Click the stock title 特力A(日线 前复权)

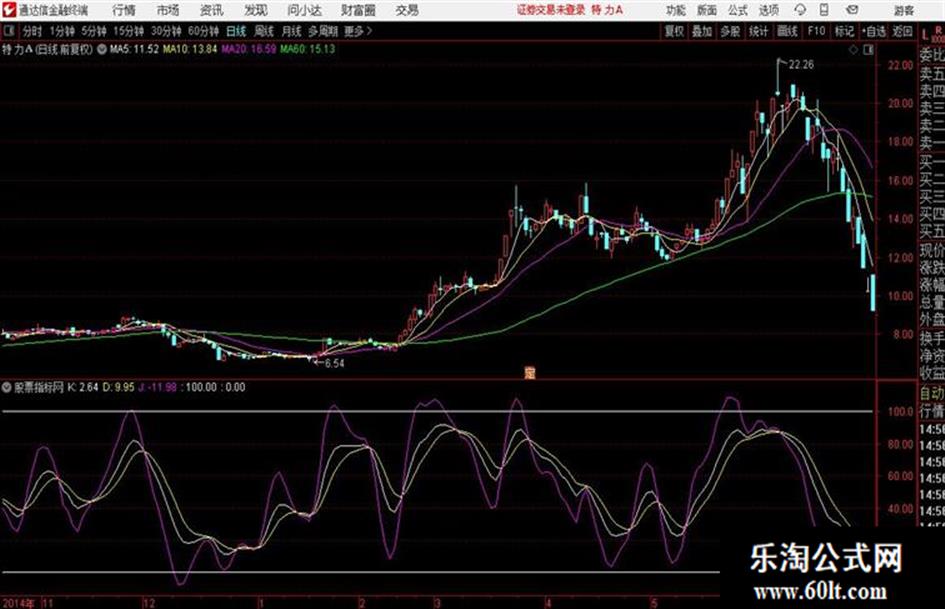(x=48, y=49)
